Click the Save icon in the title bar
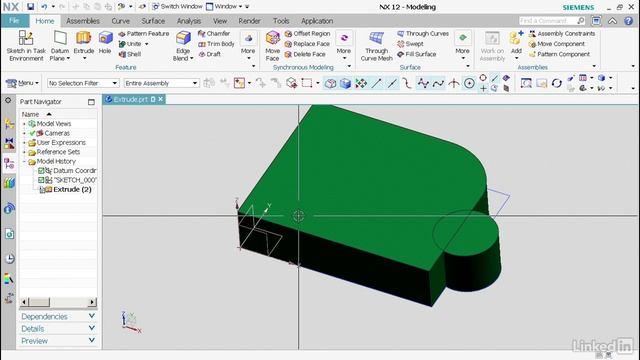This screenshot has height=360, width=640. pos(31,7)
